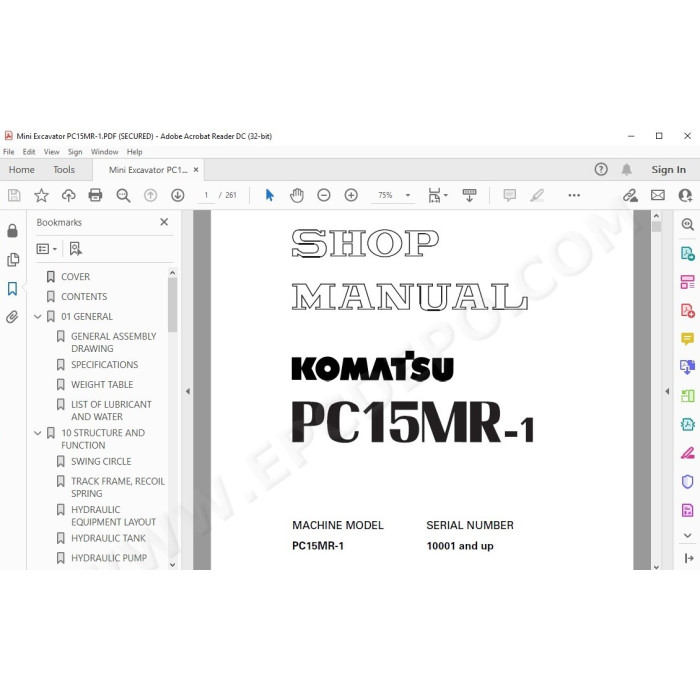The width and height of the screenshot is (700, 700).
Task: Click the Share link icon
Action: point(630,195)
